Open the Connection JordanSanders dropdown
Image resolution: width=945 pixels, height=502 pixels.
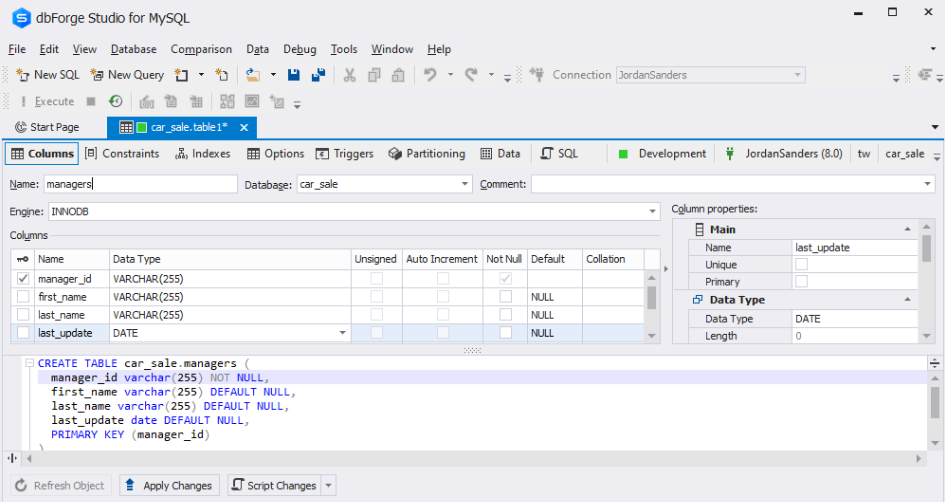797,75
